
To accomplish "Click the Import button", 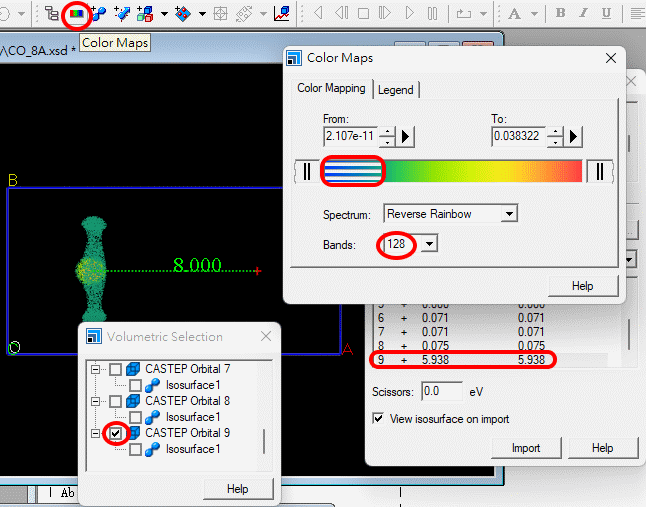I will 526,448.
